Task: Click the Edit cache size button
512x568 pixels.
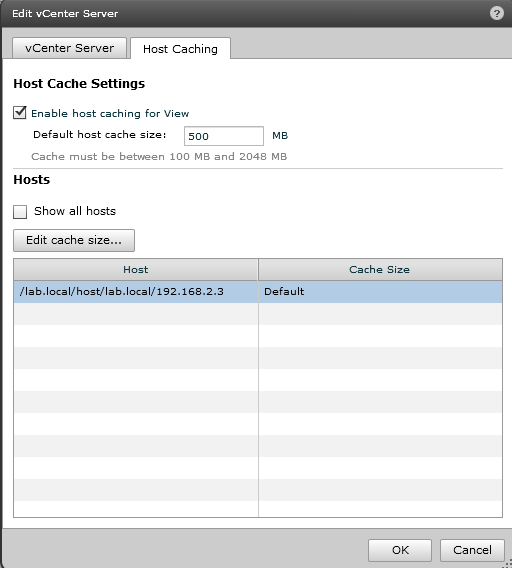Action: pos(74,240)
